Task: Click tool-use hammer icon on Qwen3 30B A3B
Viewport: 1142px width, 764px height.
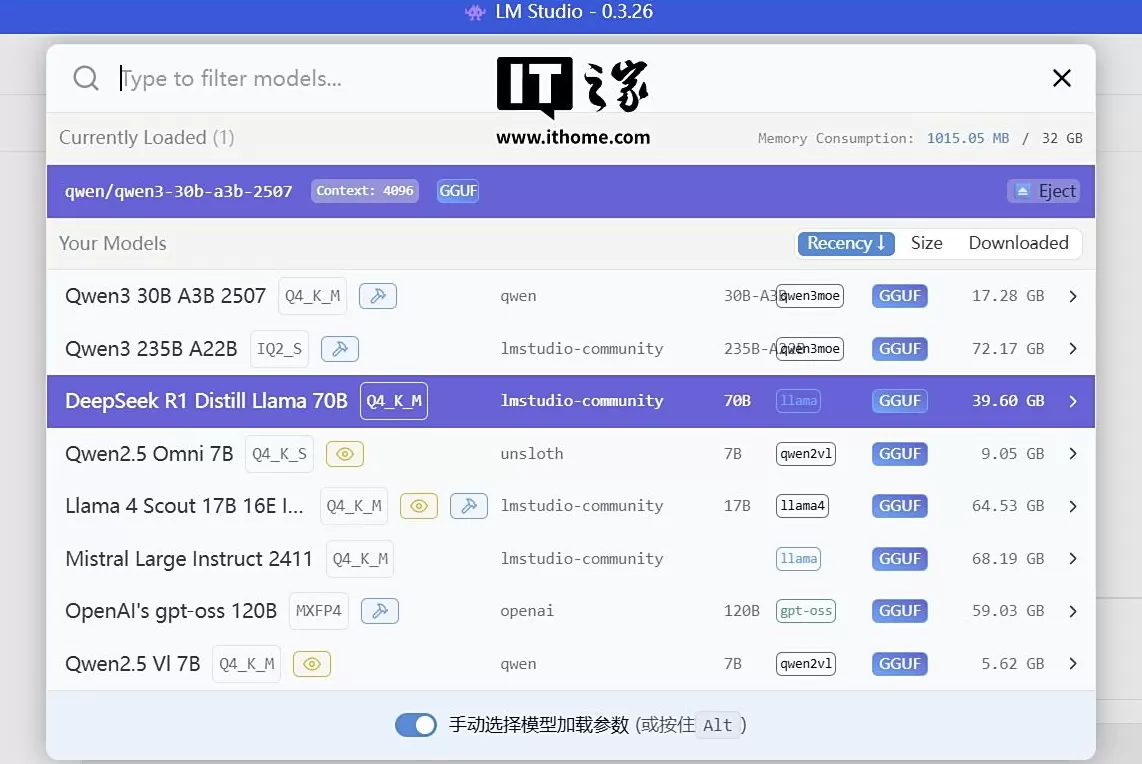Action: (x=378, y=296)
